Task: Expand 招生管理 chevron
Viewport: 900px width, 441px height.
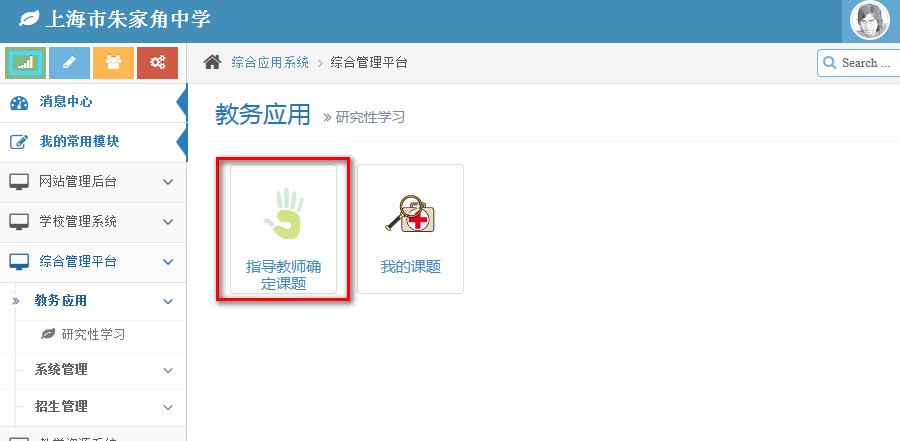Action: 168,408
